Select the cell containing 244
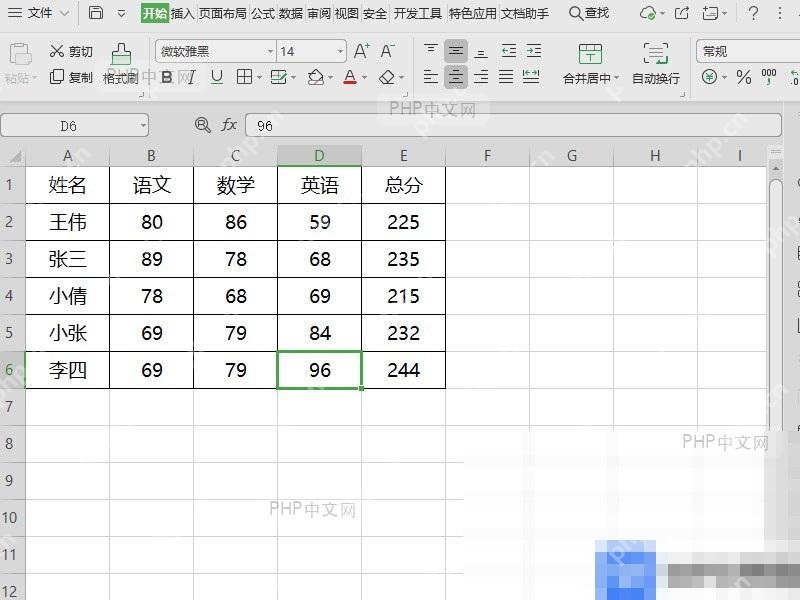 [404, 370]
